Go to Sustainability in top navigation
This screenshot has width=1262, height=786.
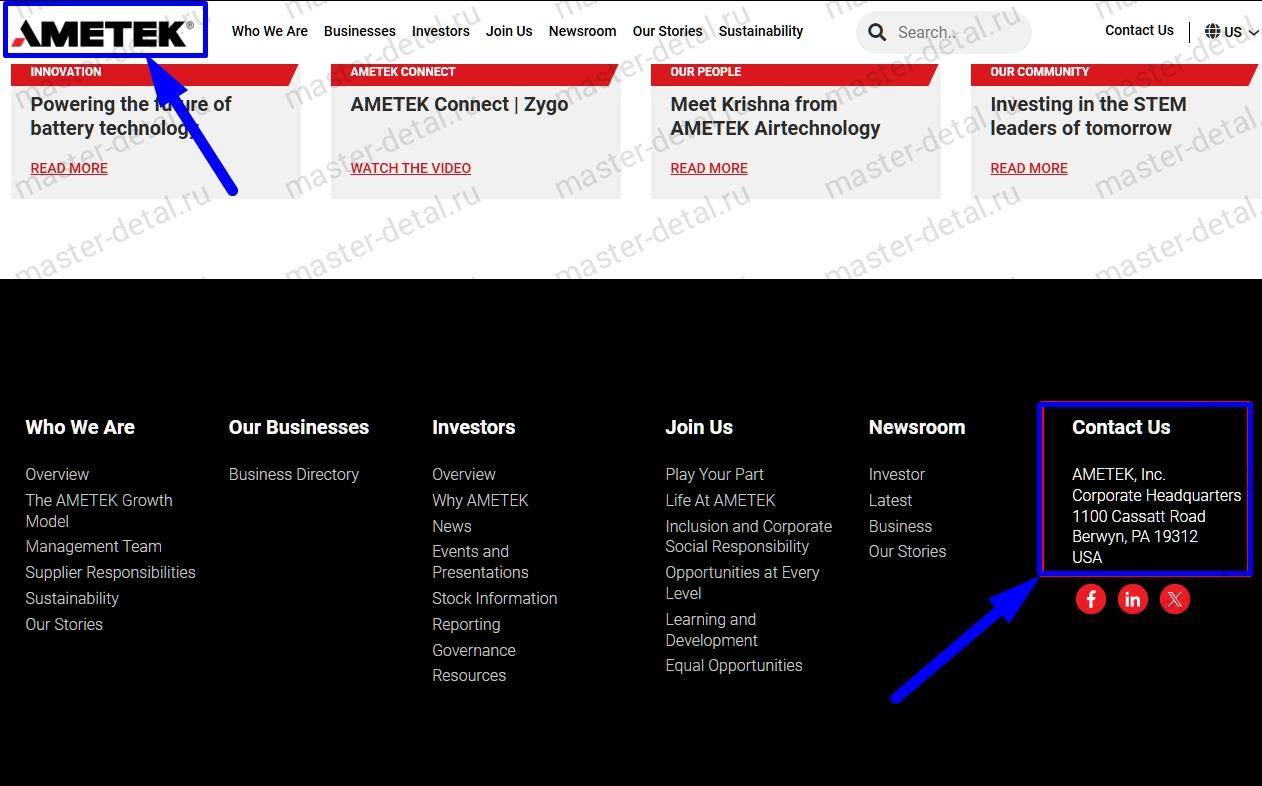pos(760,31)
